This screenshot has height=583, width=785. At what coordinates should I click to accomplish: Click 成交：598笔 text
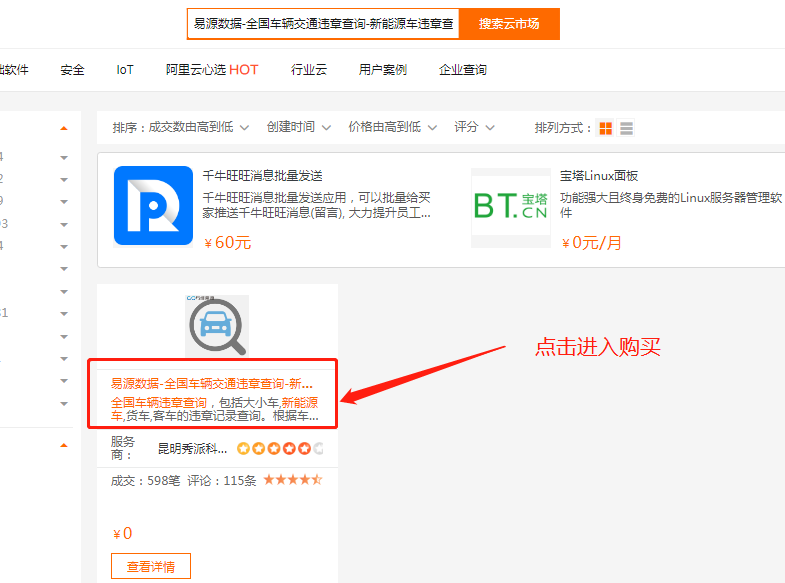point(145,481)
